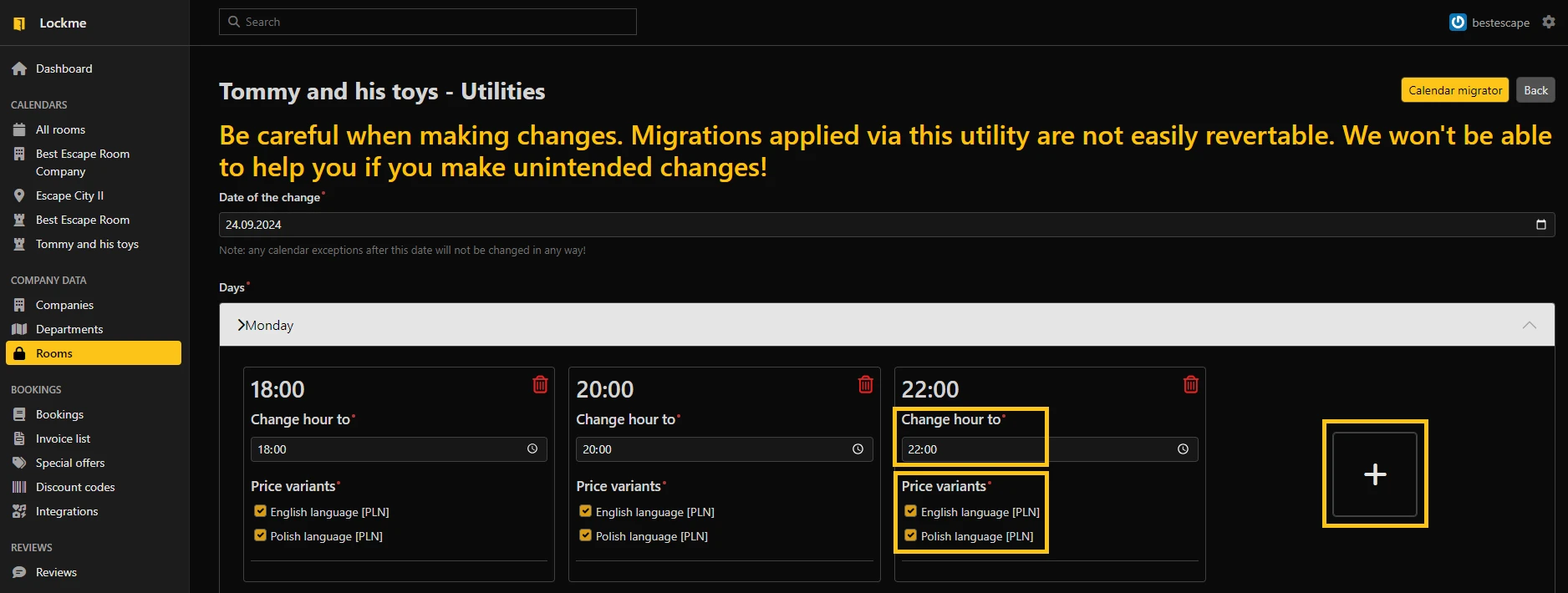Remove the 22:00 slot using trash icon
The height and width of the screenshot is (593, 1568).
[x=1190, y=384]
